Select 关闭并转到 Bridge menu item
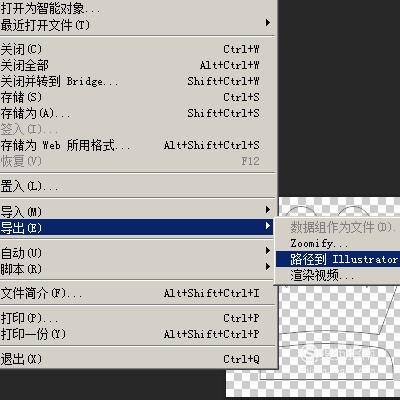 click(x=137, y=81)
